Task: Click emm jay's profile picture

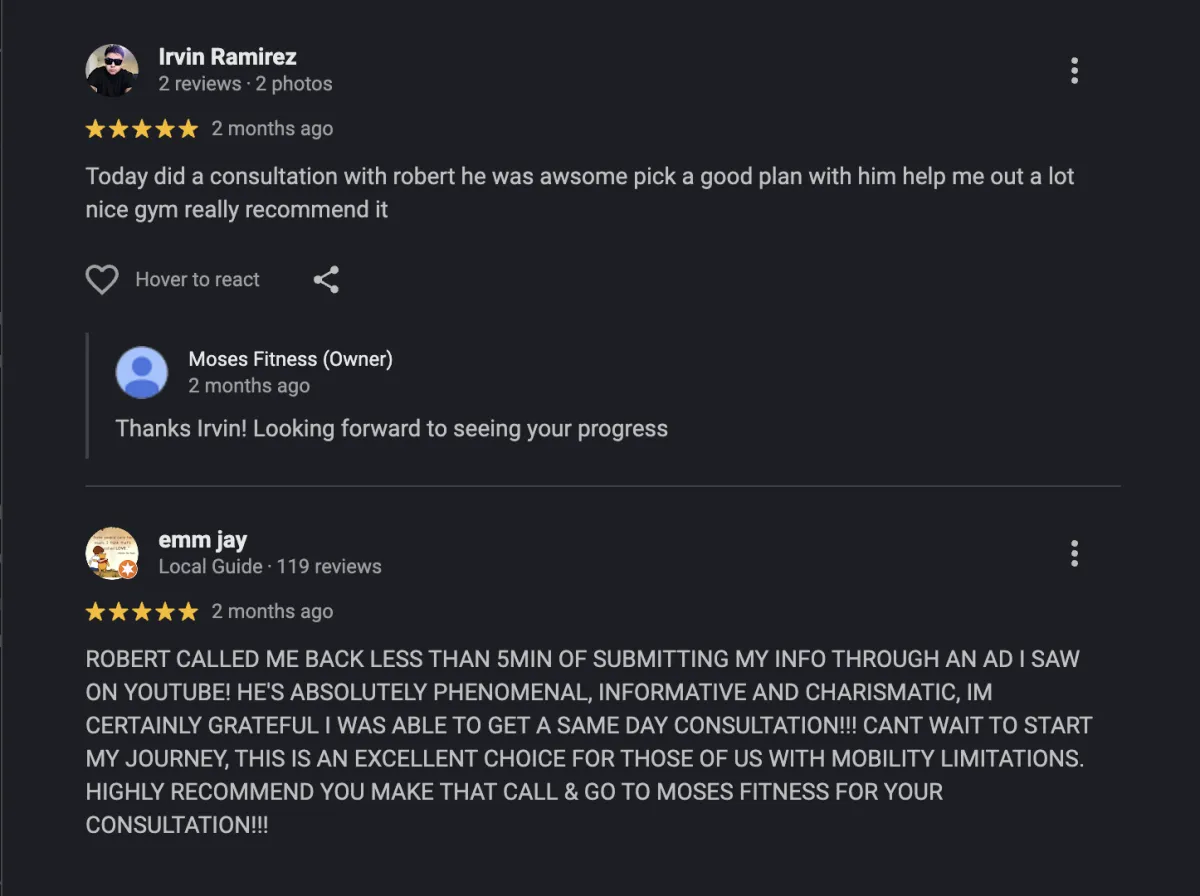Action: coord(110,551)
